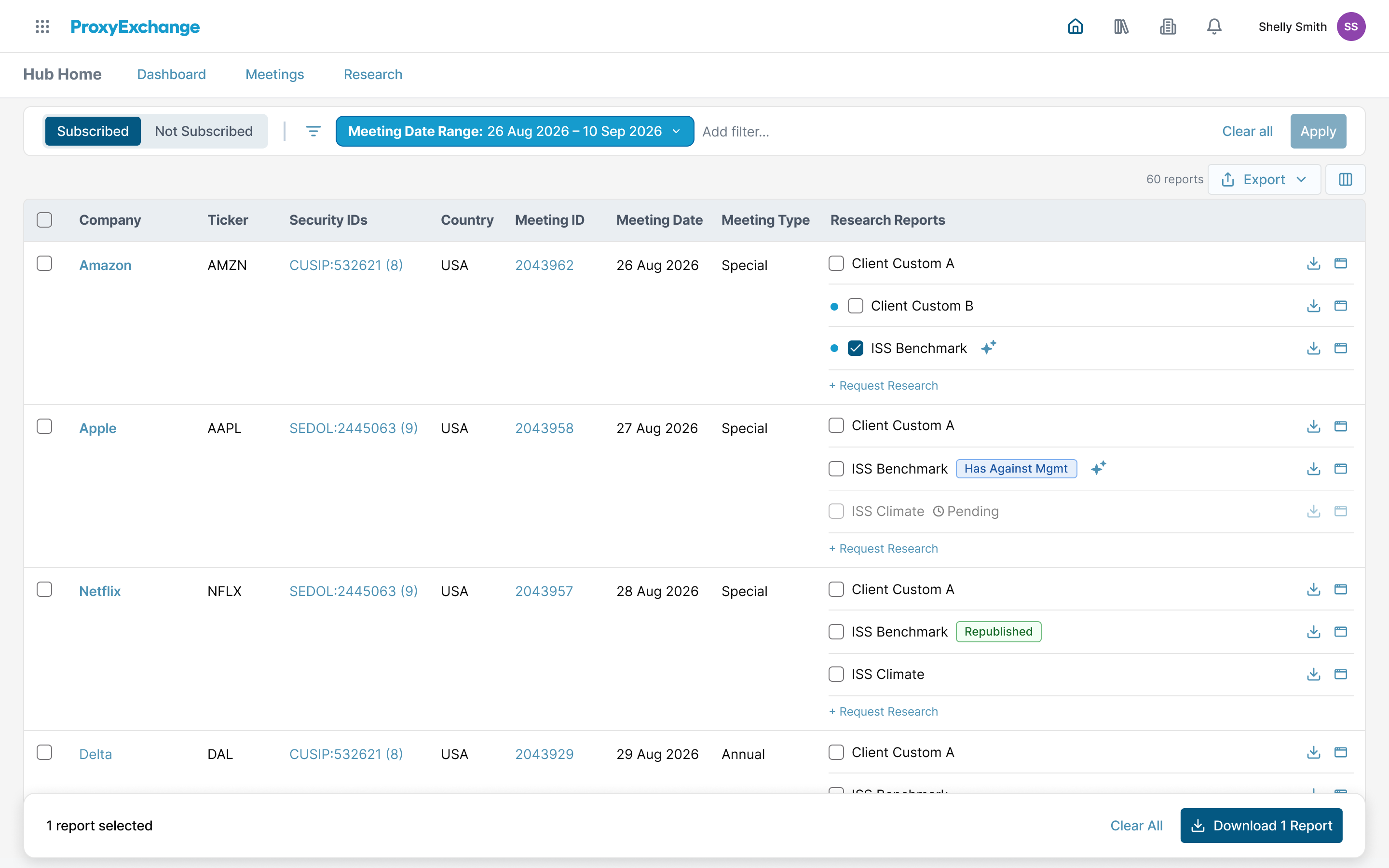Select the Amazon row checkbox
This screenshot has height=868, width=1389.
point(44,263)
